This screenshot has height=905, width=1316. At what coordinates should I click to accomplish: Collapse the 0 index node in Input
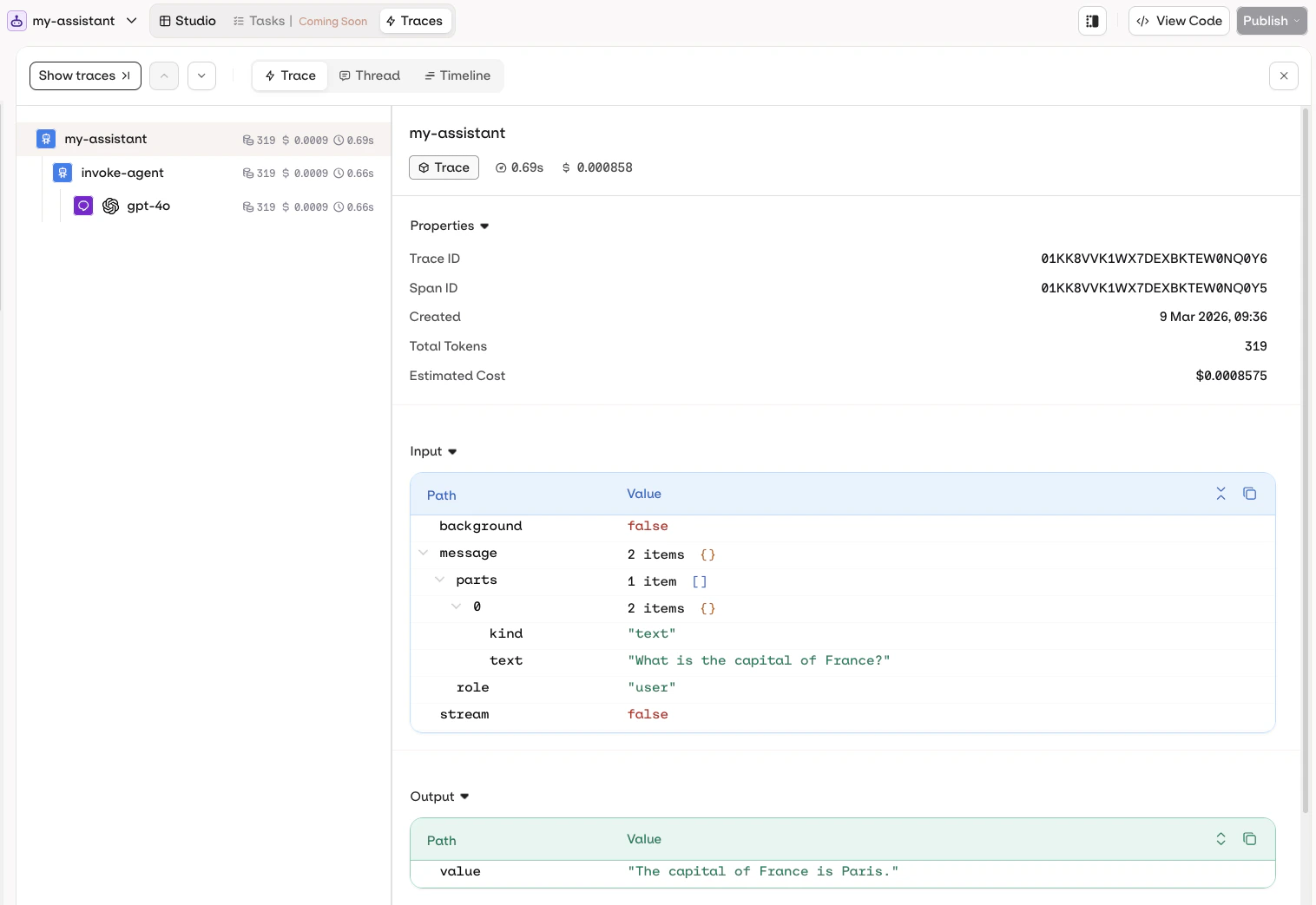pos(456,607)
